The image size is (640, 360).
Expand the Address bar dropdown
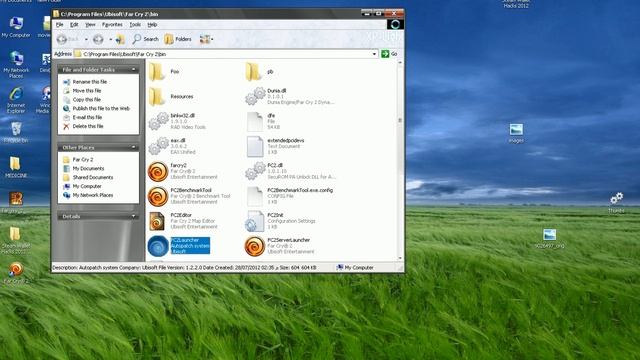tap(374, 54)
